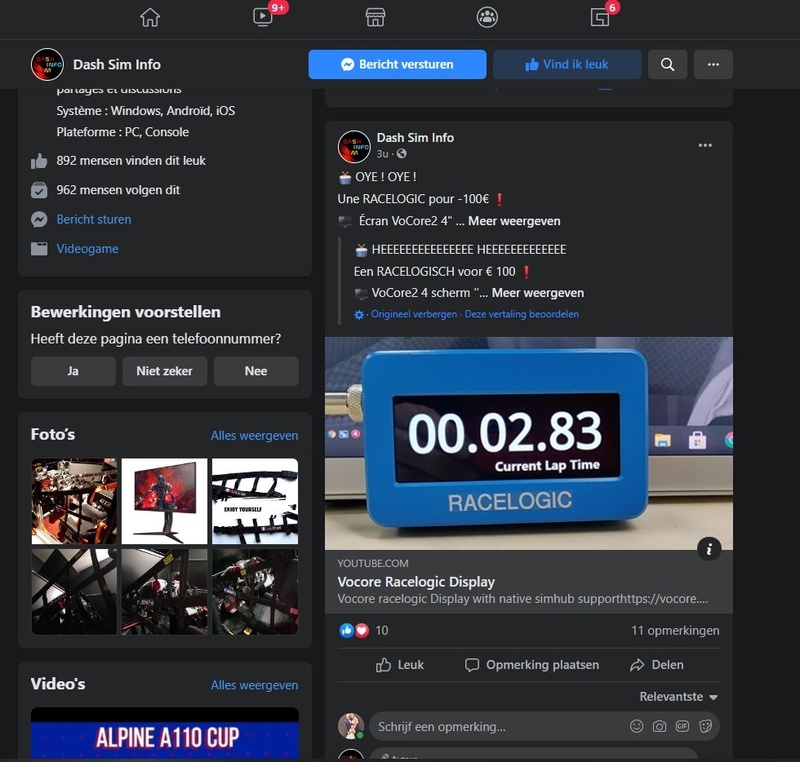Focus the Schrijf een opmerking field

tap(544, 726)
